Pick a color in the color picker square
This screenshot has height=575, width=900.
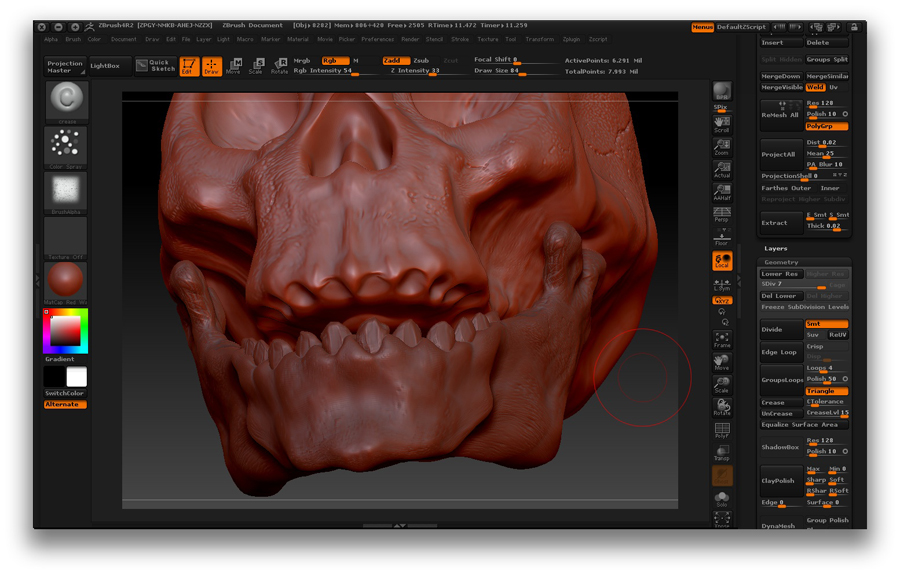click(x=65, y=331)
